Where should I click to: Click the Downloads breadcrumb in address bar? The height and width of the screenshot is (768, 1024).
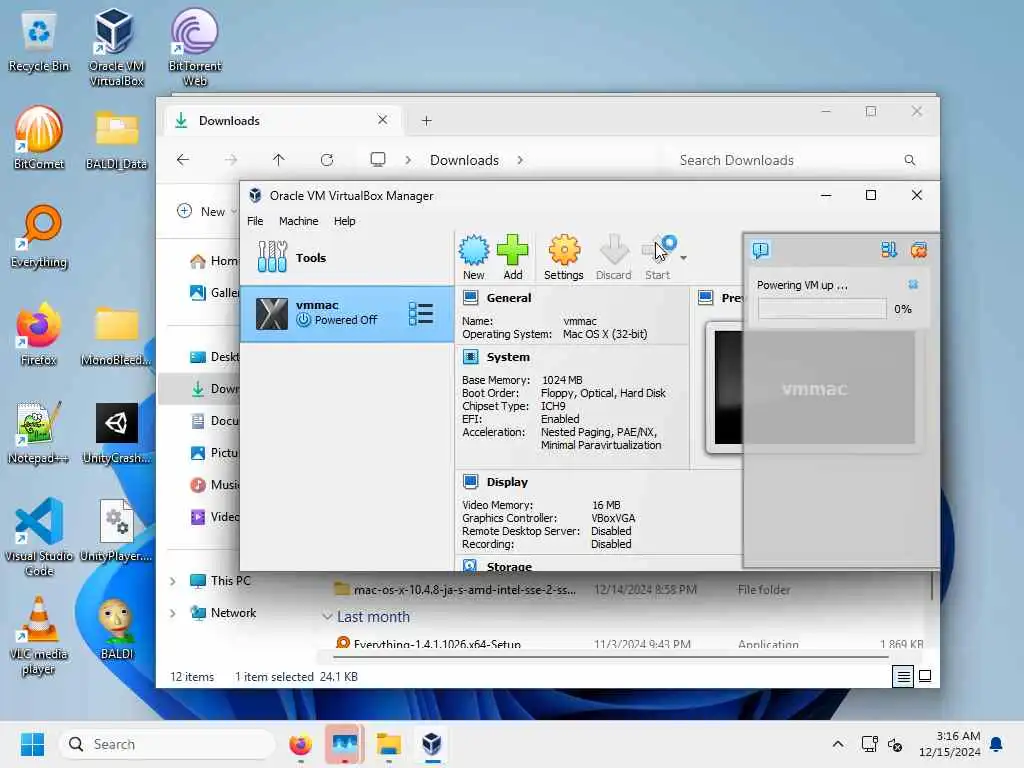(x=464, y=160)
